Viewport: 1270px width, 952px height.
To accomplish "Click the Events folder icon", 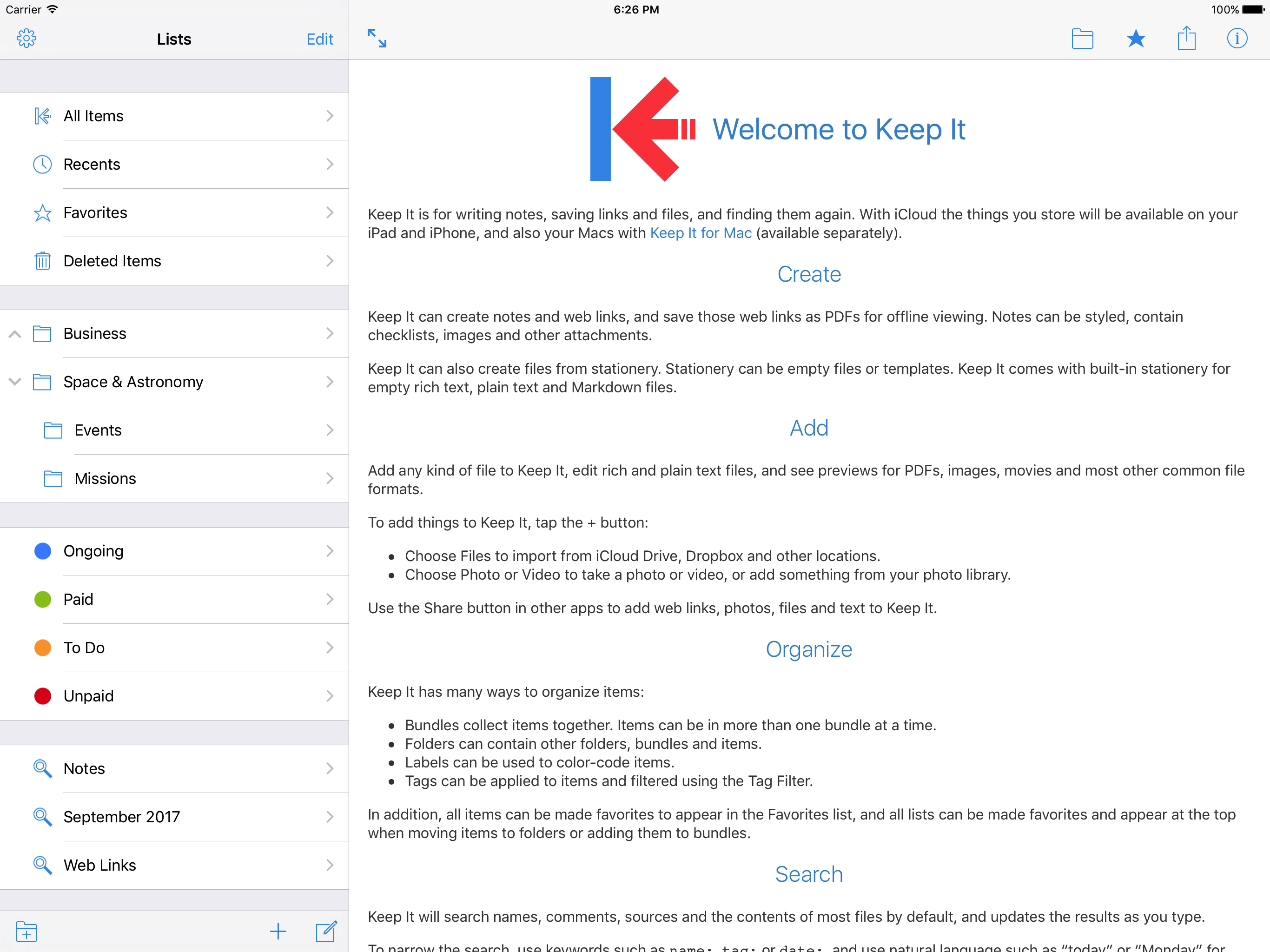I will pyautogui.click(x=53, y=430).
